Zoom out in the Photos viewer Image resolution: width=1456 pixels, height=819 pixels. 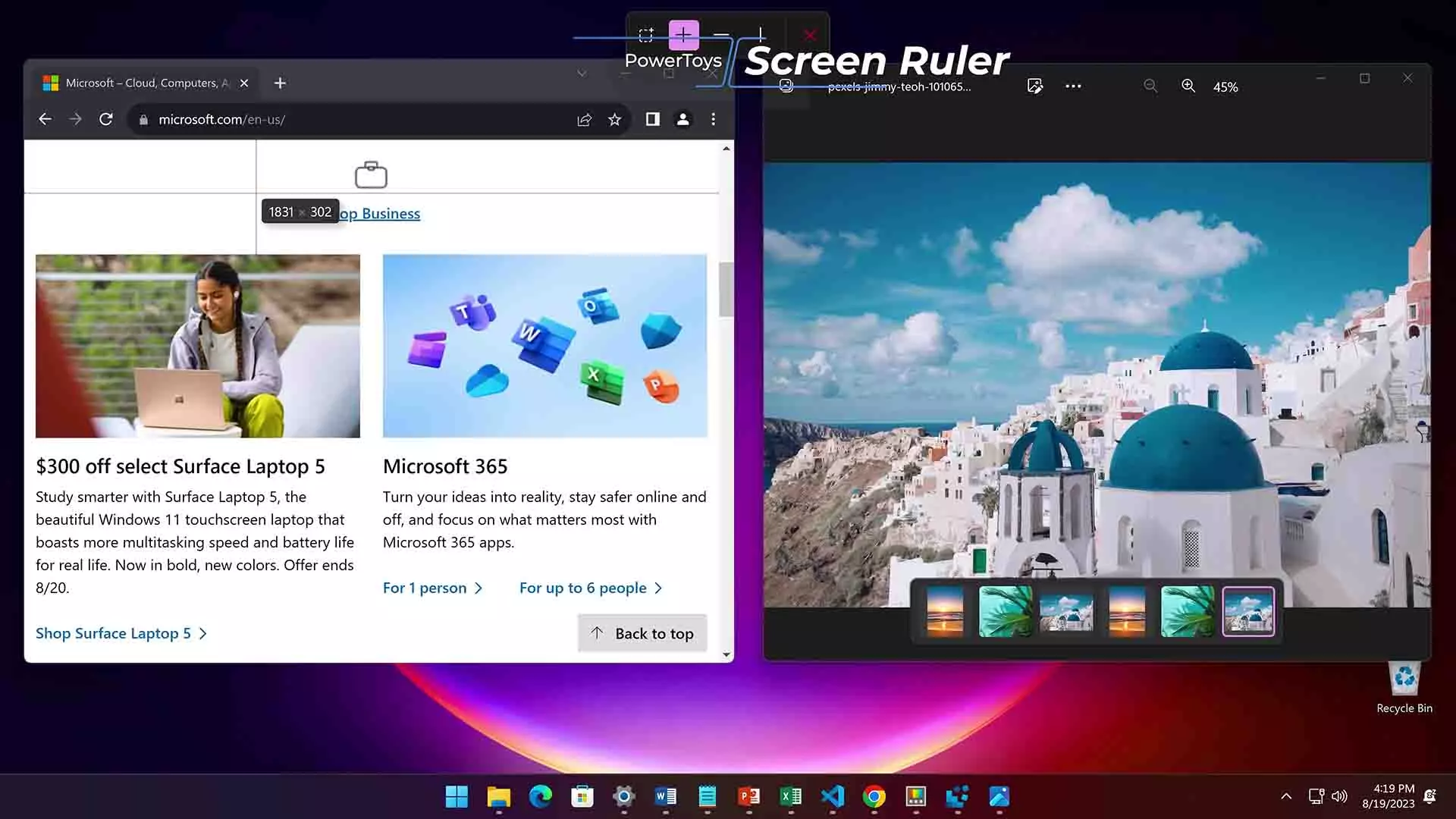pyautogui.click(x=1150, y=86)
